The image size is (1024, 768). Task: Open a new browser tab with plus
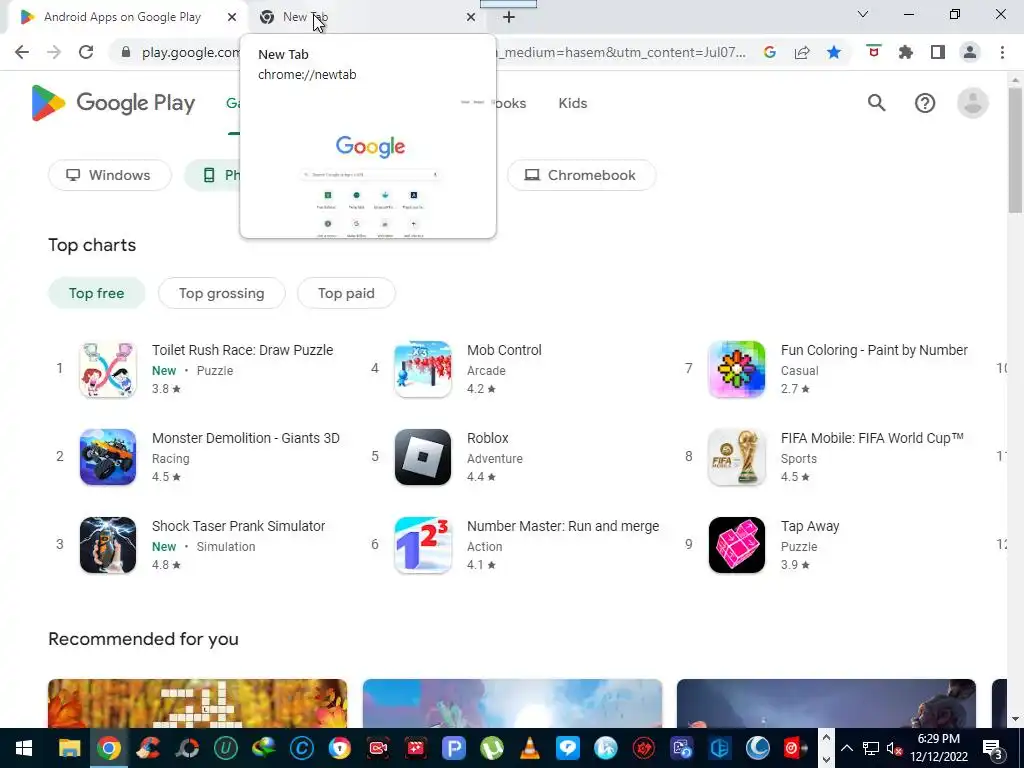pos(509,17)
